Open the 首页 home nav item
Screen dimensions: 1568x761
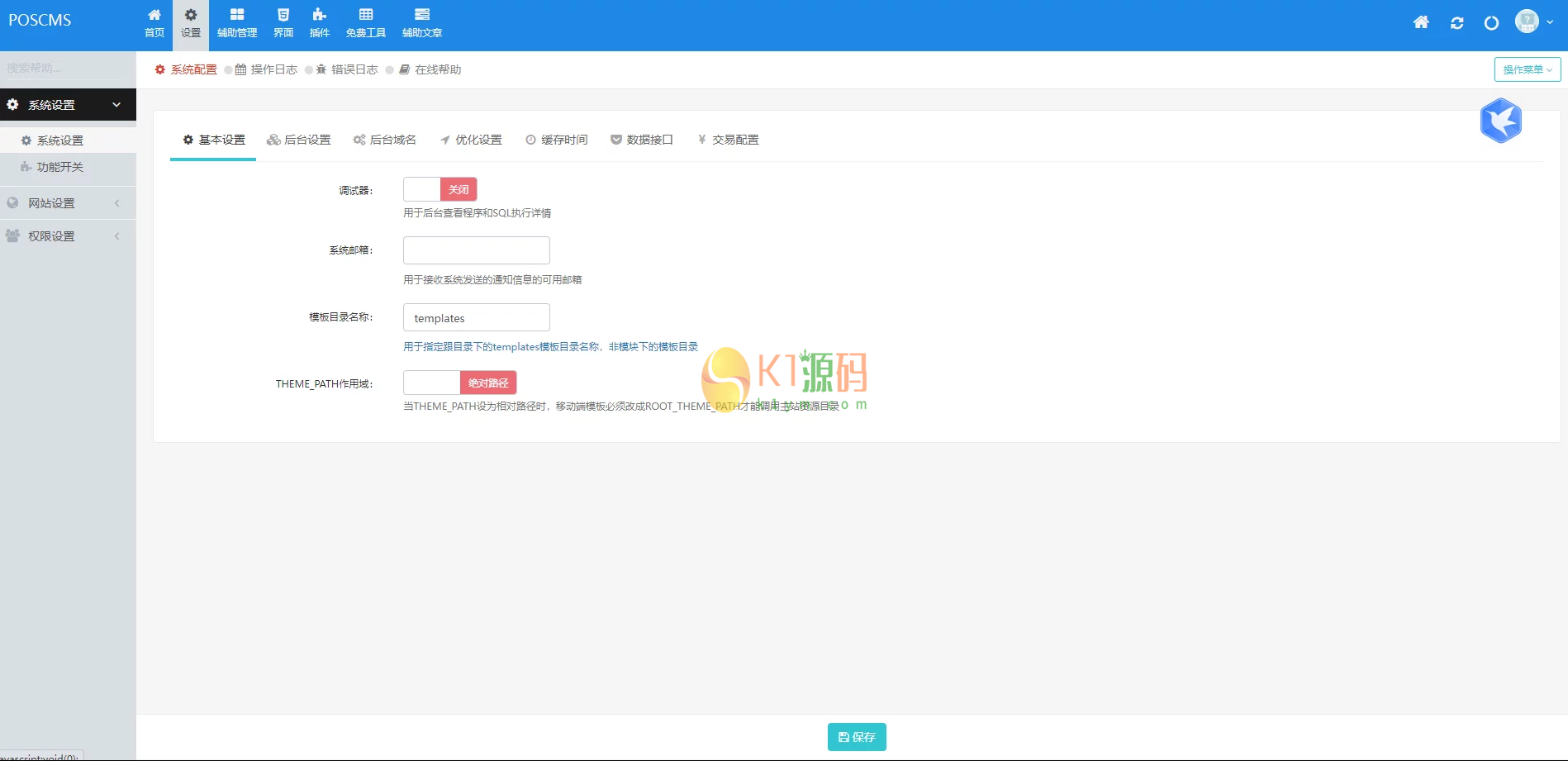[154, 23]
